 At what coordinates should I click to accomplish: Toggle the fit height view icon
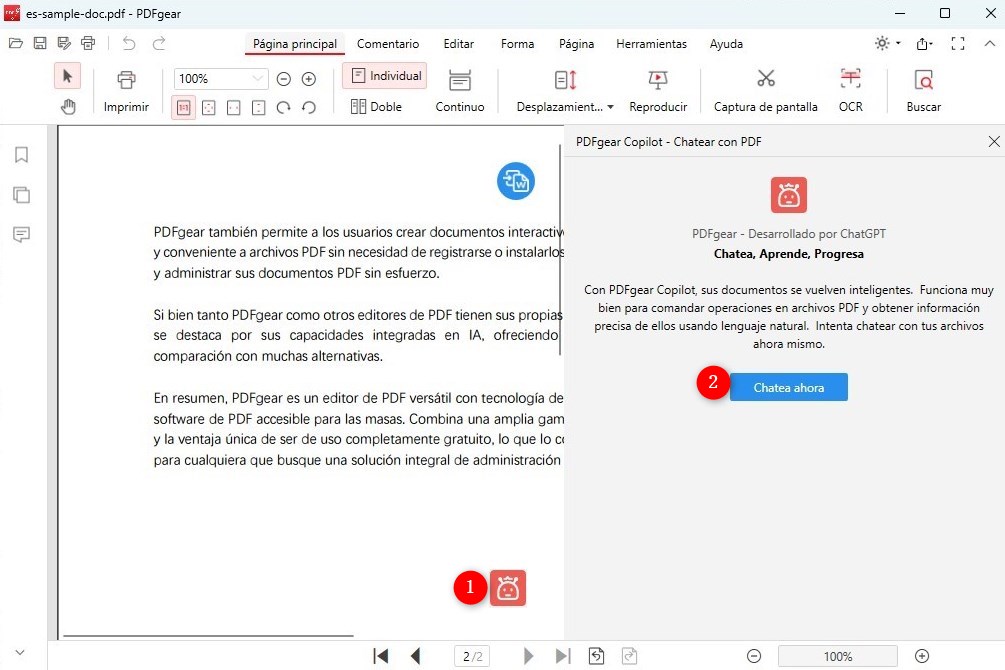258,108
